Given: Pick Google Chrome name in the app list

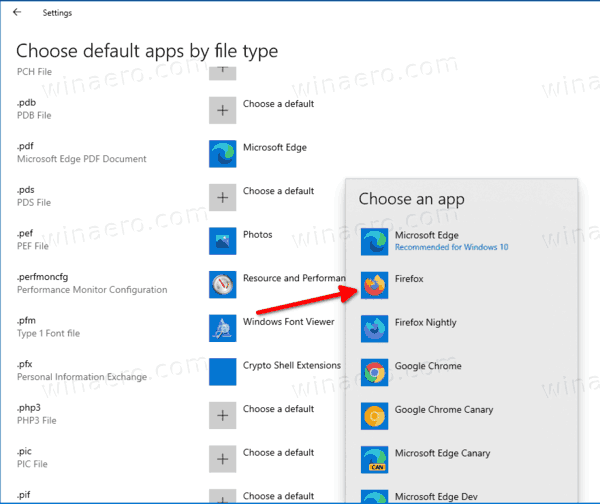Looking at the screenshot, I should (428, 367).
